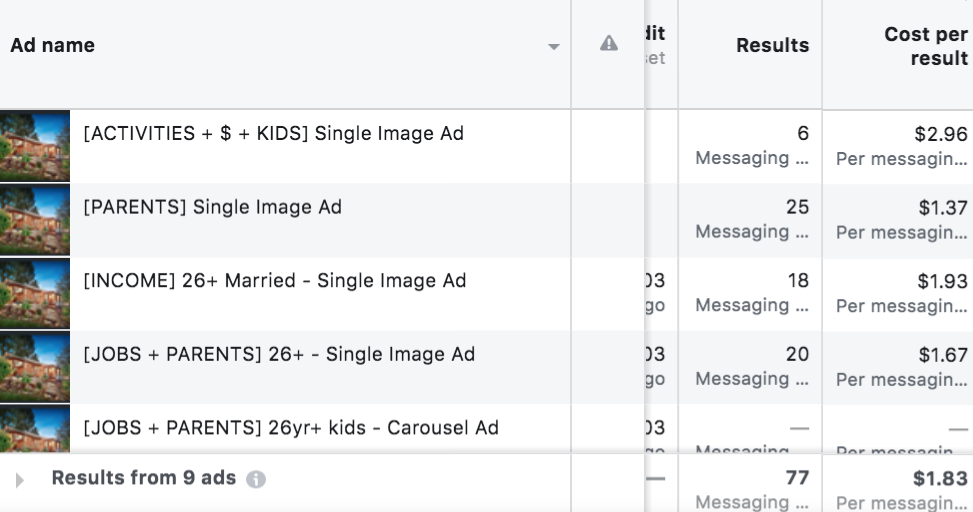Click the JOBS + PARENTS 26+ ad thumbnail
The width and height of the screenshot is (973, 512).
[x=35, y=367]
